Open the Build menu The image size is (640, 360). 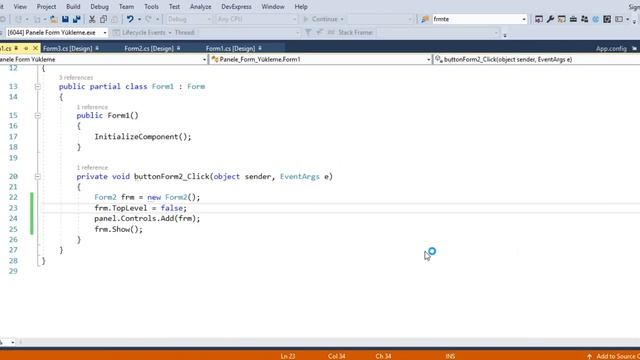[73, 7]
